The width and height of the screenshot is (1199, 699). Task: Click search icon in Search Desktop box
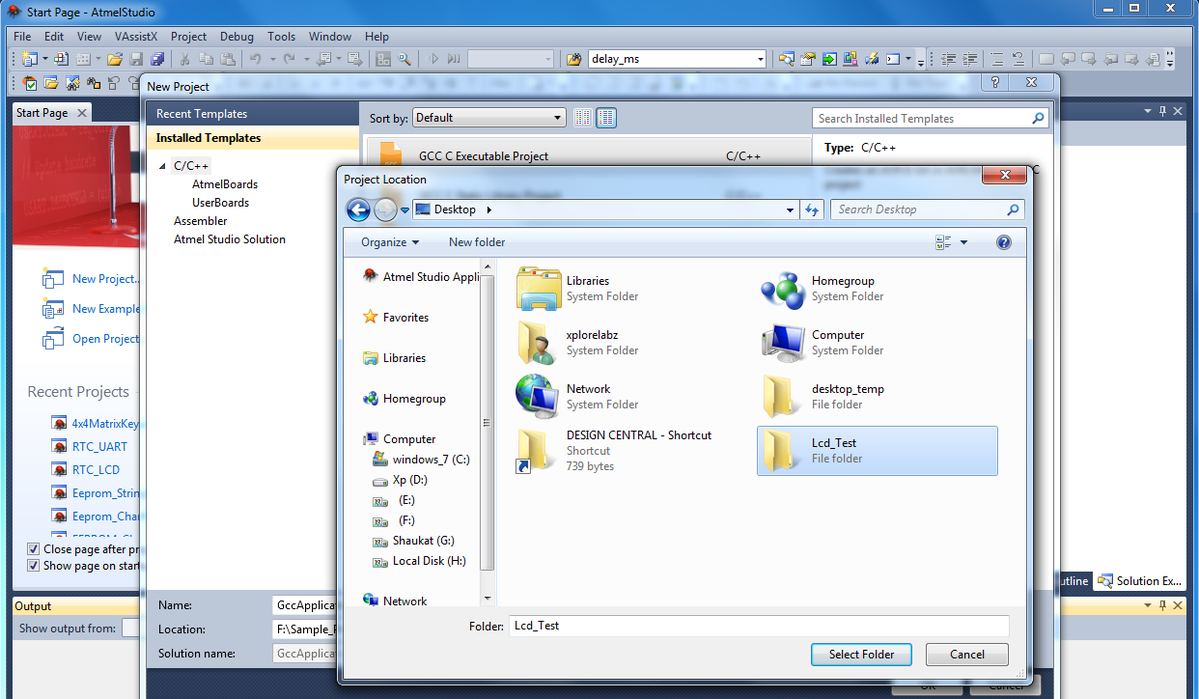pos(1012,210)
